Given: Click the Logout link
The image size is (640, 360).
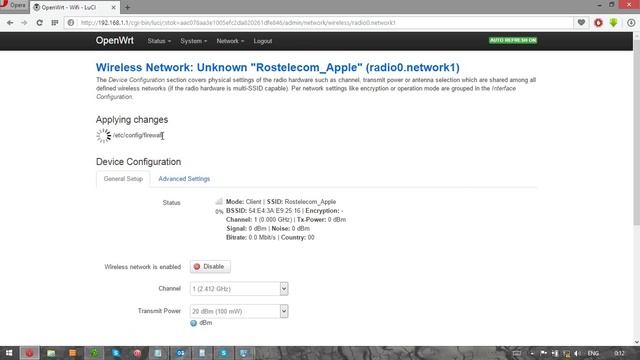Looking at the screenshot, I should [262, 41].
